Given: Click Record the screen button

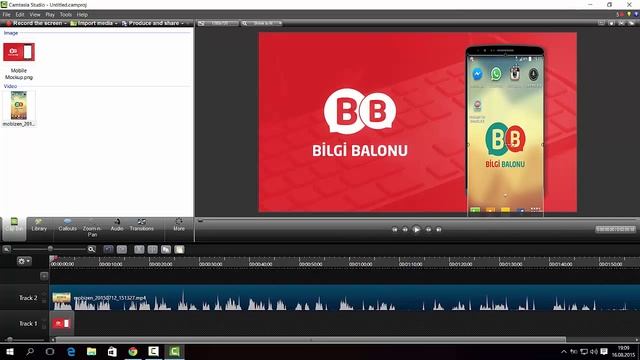Looking at the screenshot, I should click(34, 23).
